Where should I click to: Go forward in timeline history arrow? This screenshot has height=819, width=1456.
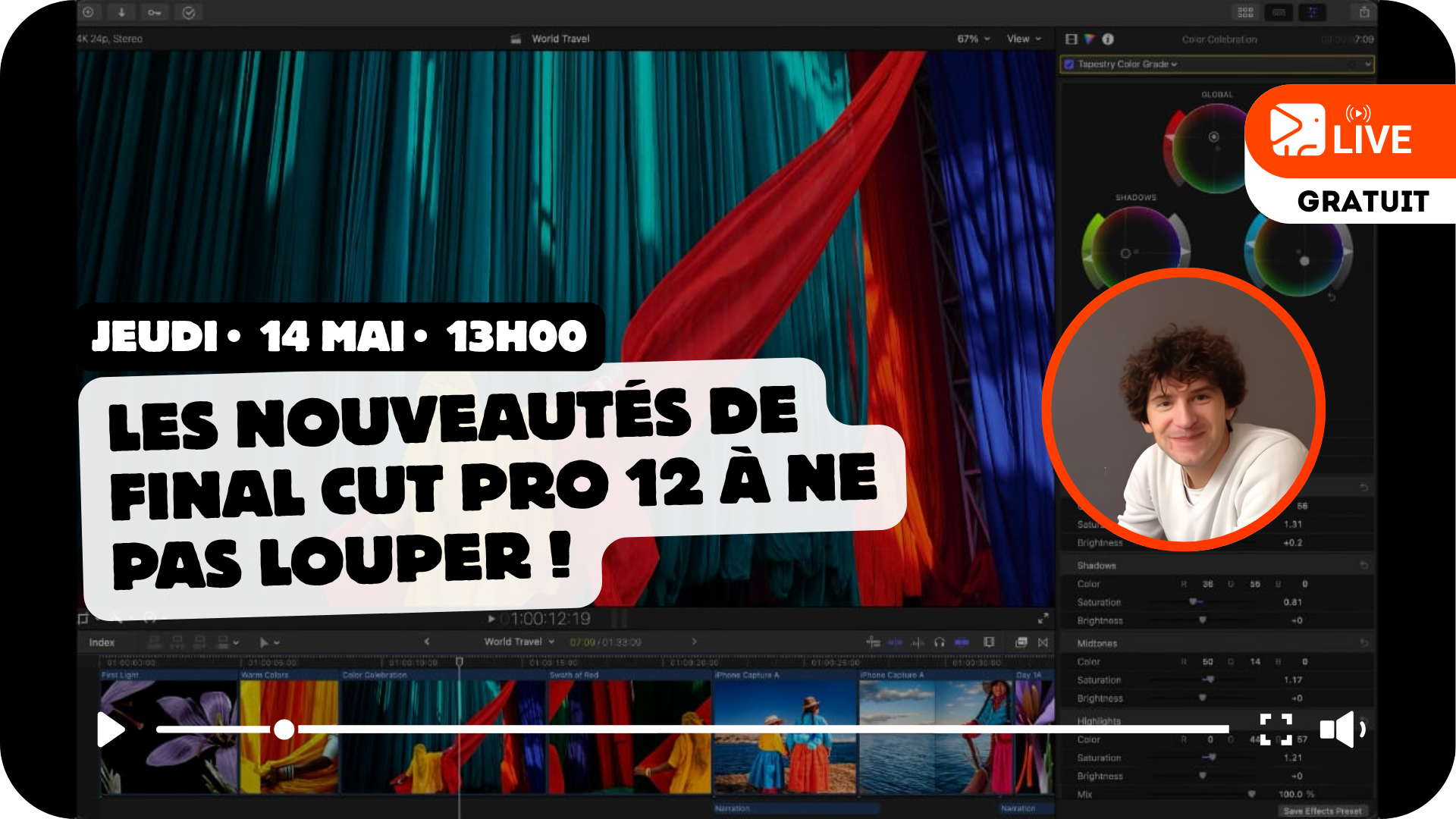tap(694, 642)
